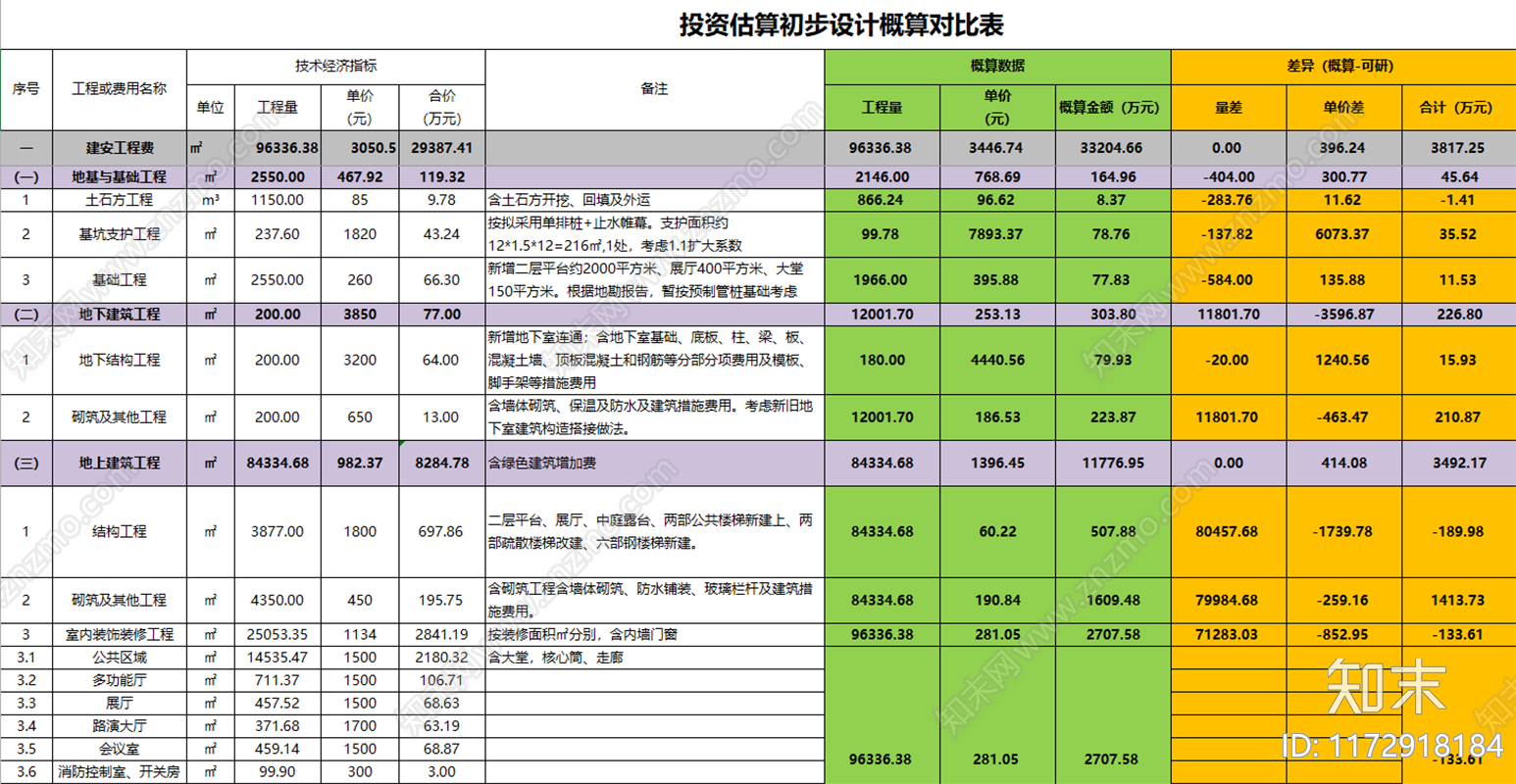This screenshot has width=1516, height=784.
Task: Click the 路演大厅 row name
Action: pos(120,726)
